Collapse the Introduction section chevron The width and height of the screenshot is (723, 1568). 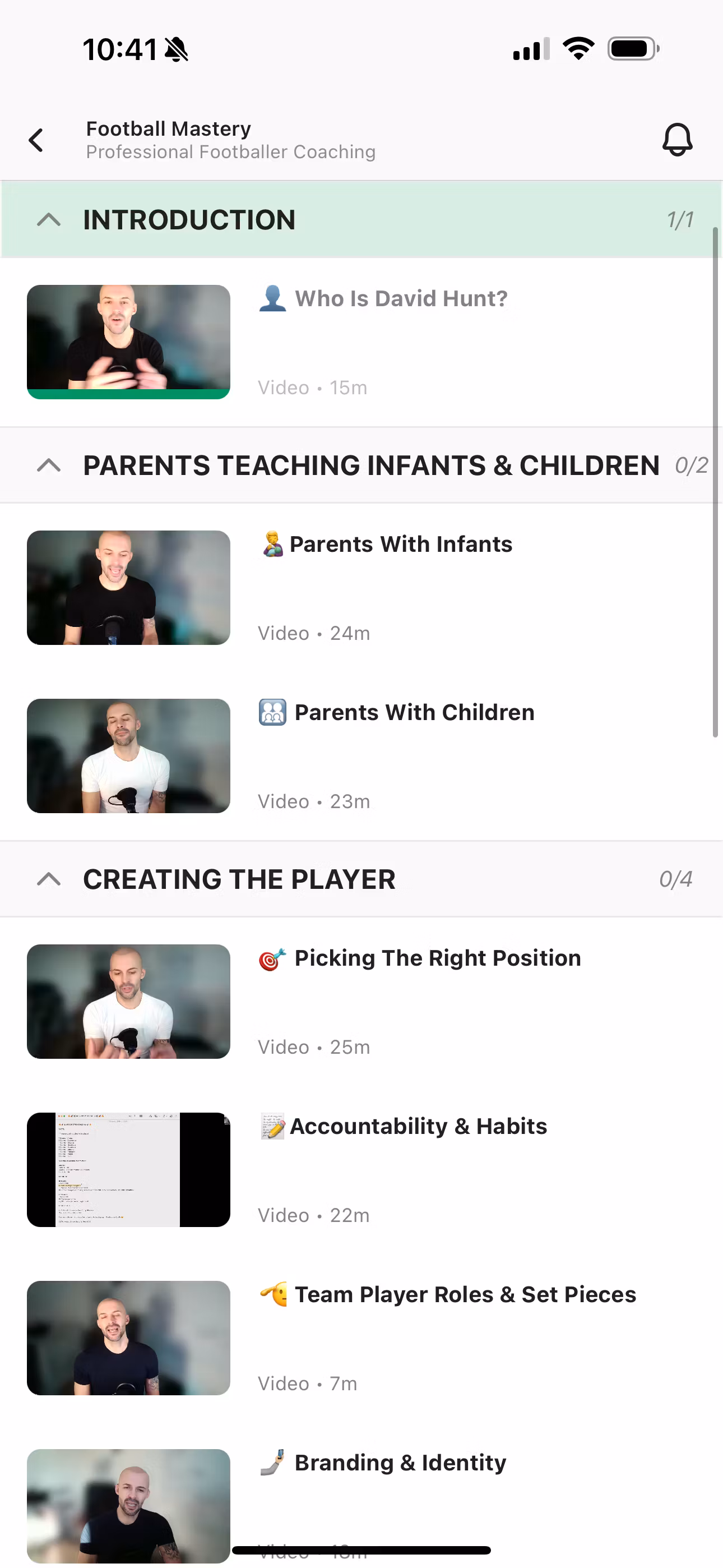49,220
